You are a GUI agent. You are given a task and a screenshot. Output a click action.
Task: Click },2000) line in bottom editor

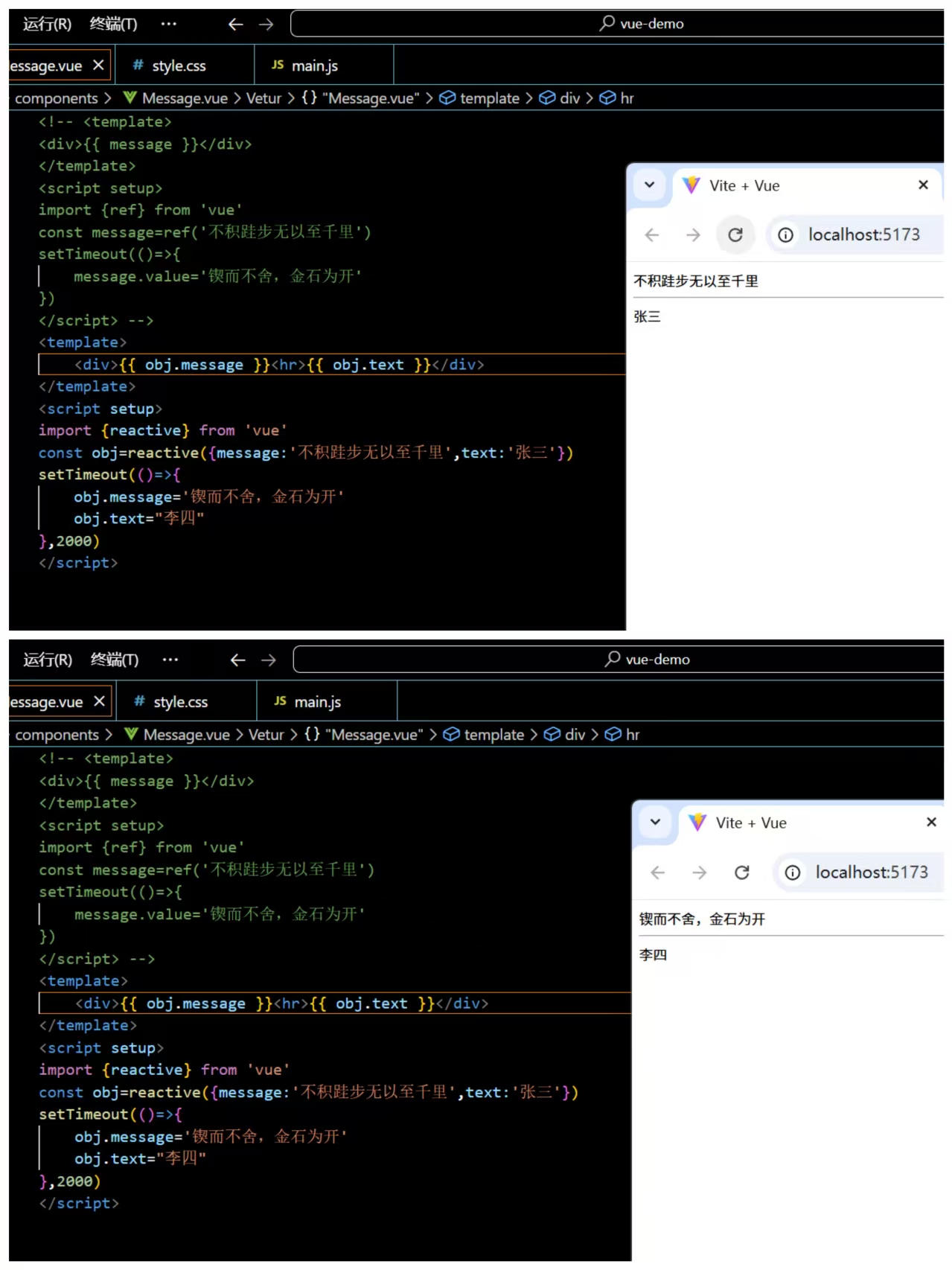click(x=69, y=1182)
